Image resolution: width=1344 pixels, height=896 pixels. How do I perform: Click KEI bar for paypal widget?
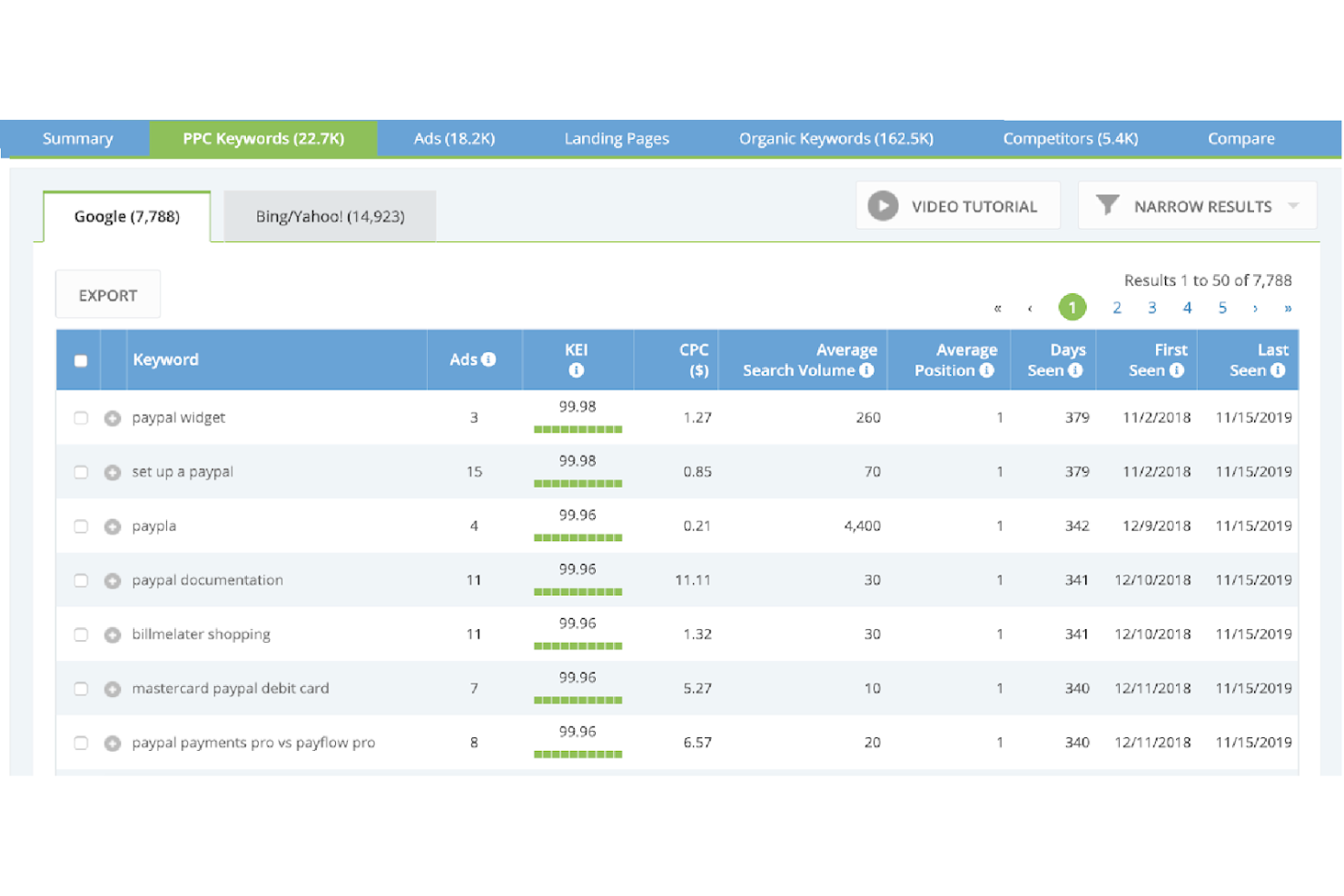tap(578, 429)
